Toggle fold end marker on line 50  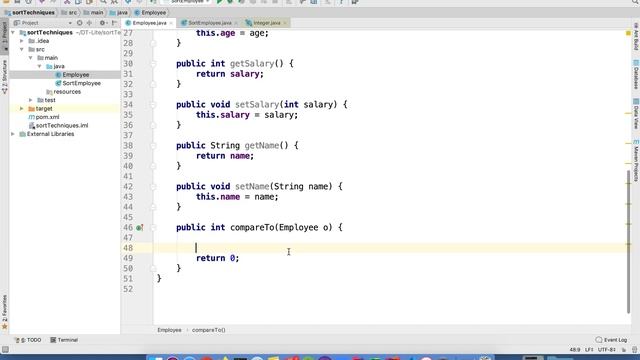point(153,269)
